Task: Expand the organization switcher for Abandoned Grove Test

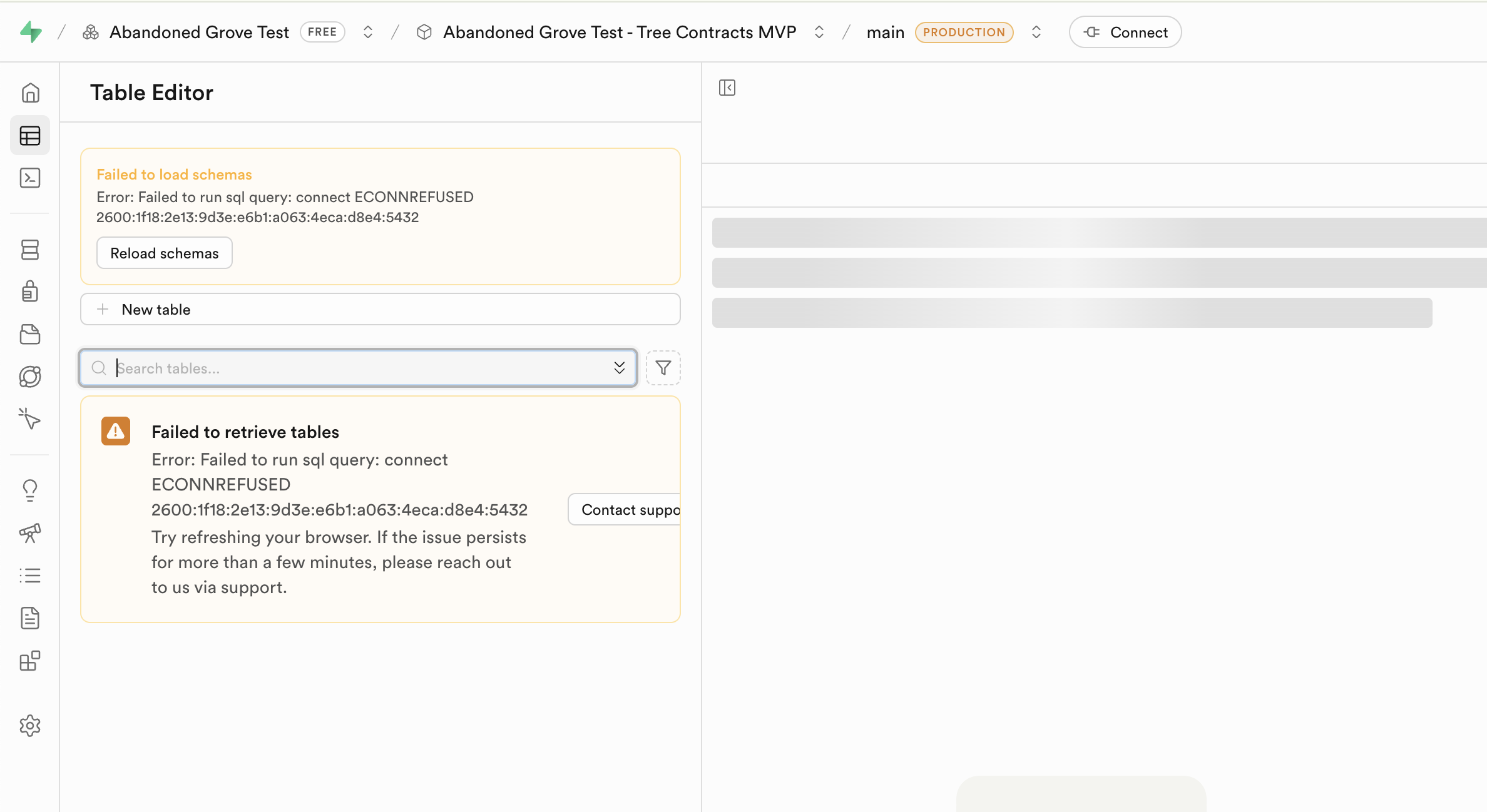Action: 368,32
